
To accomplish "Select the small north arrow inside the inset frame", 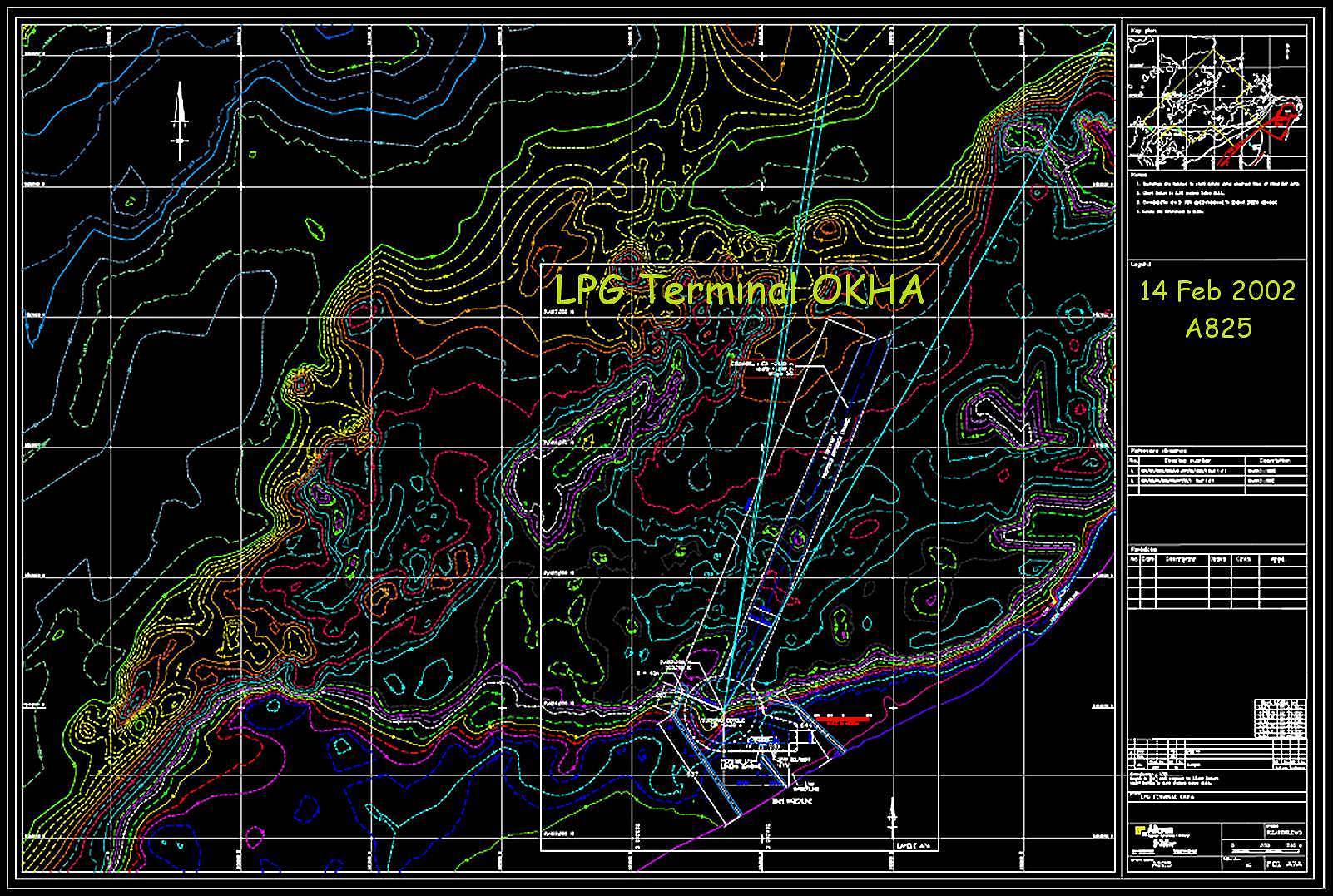I will pos(893,819).
